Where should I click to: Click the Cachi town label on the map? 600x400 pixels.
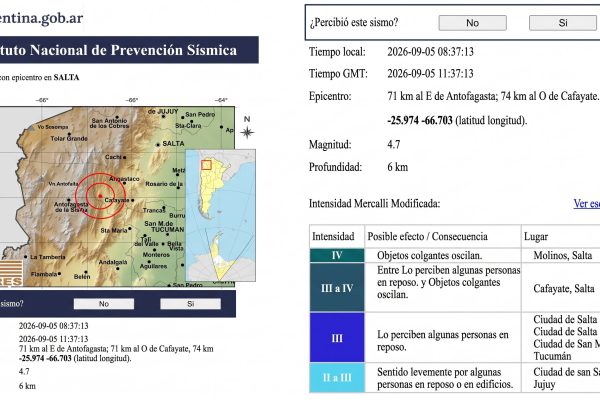point(113,157)
